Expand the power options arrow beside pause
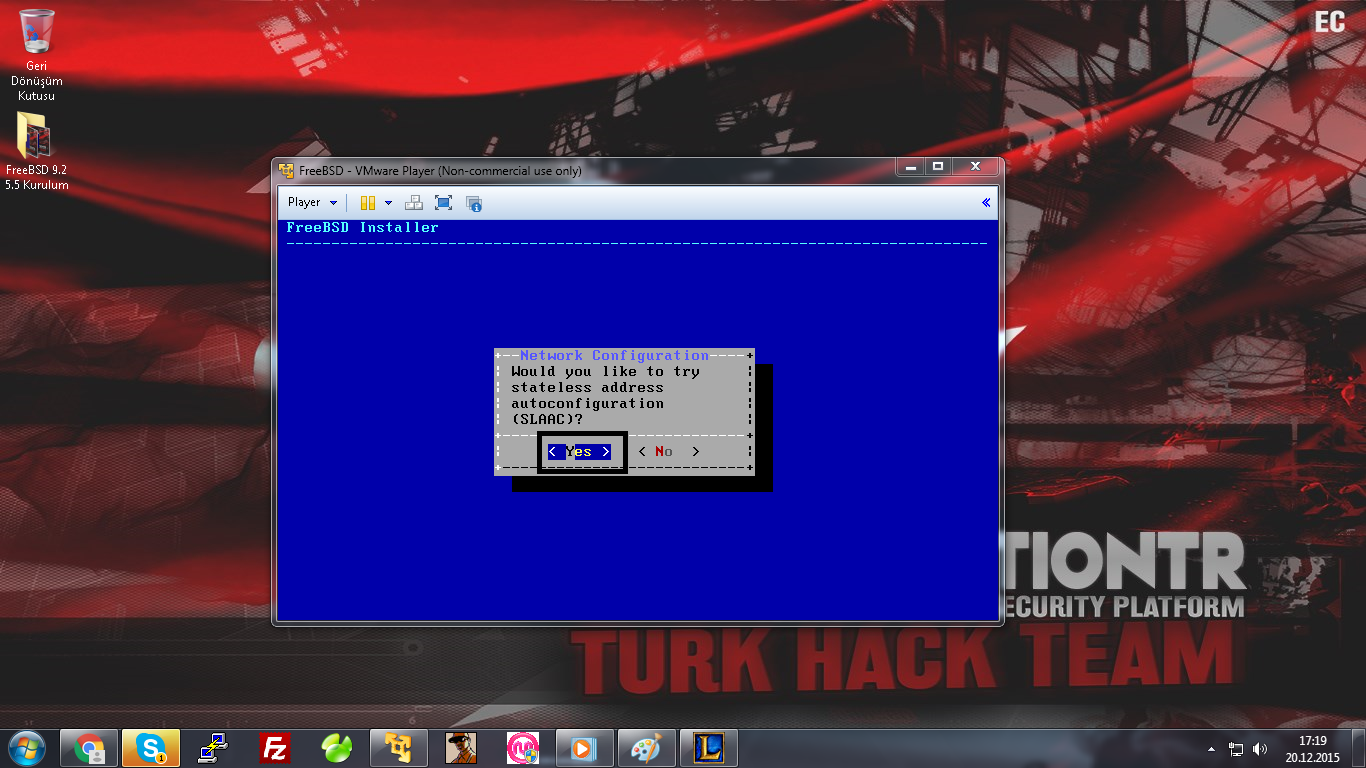Screen dimensions: 1366x768 tap(388, 203)
